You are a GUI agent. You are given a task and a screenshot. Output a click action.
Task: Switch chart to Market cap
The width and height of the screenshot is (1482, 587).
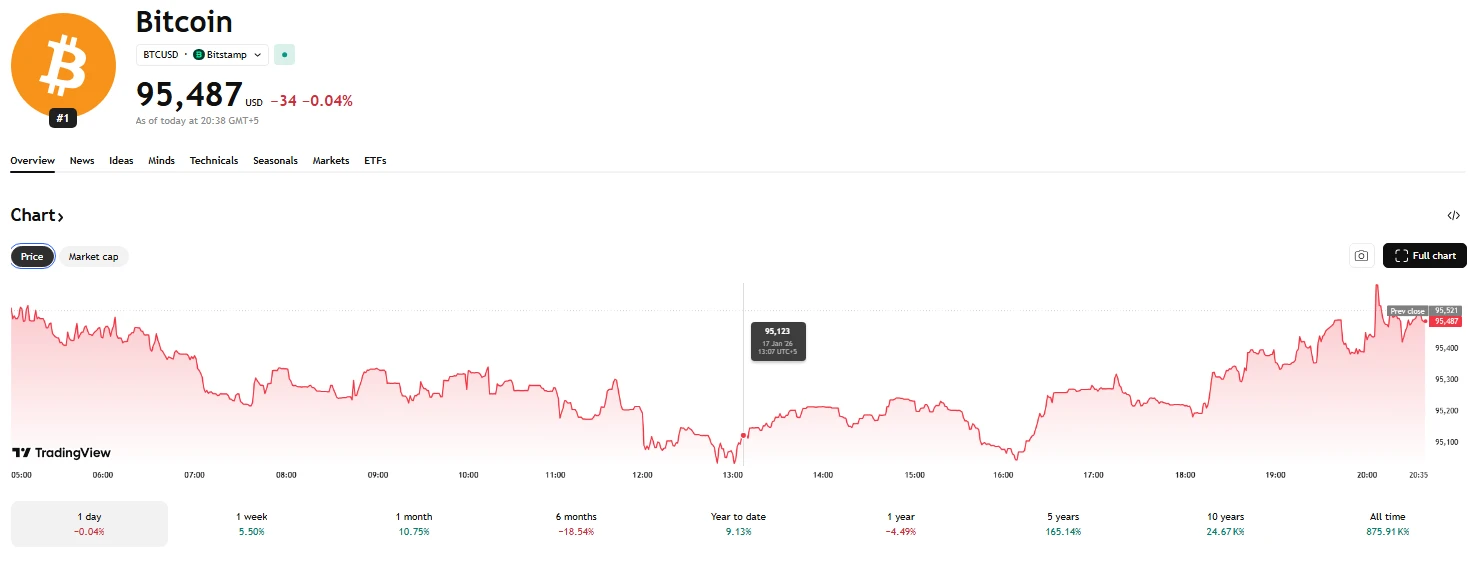(x=93, y=257)
